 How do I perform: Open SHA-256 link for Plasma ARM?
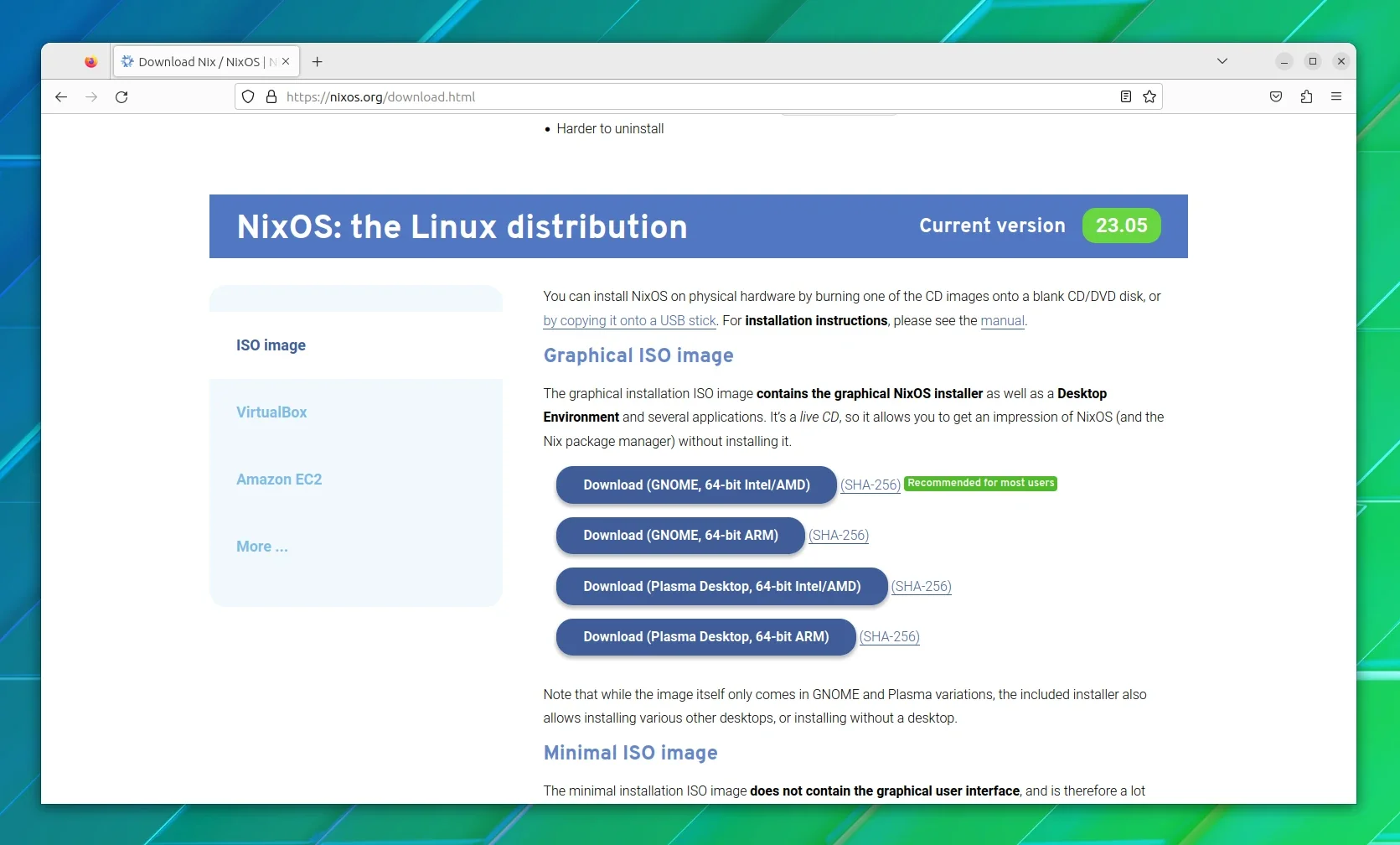[x=890, y=637]
